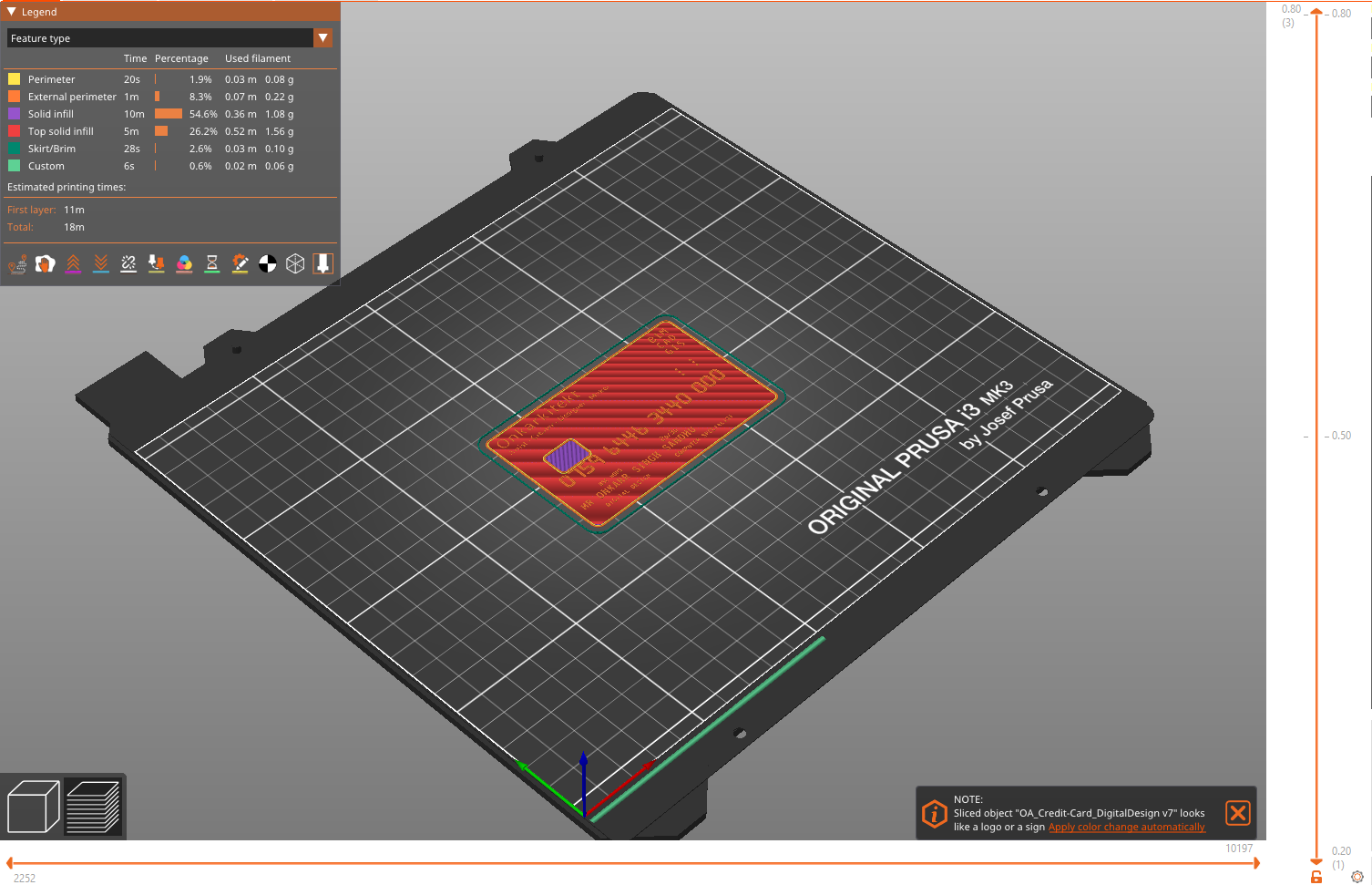Toggle custom G-code gear-pencil icon
The height and width of the screenshot is (885, 1372).
click(240, 264)
